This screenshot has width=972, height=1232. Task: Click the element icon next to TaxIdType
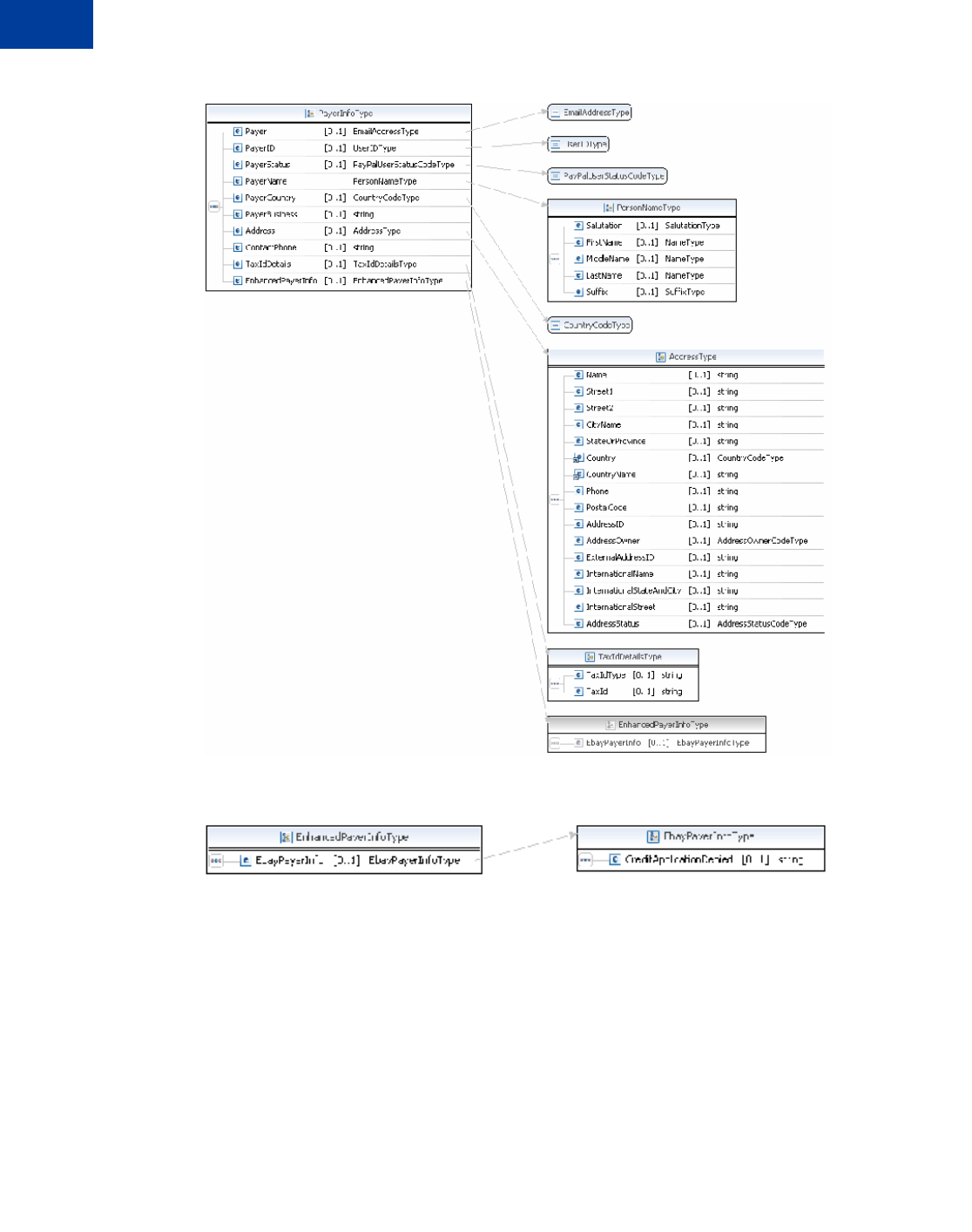578,675
